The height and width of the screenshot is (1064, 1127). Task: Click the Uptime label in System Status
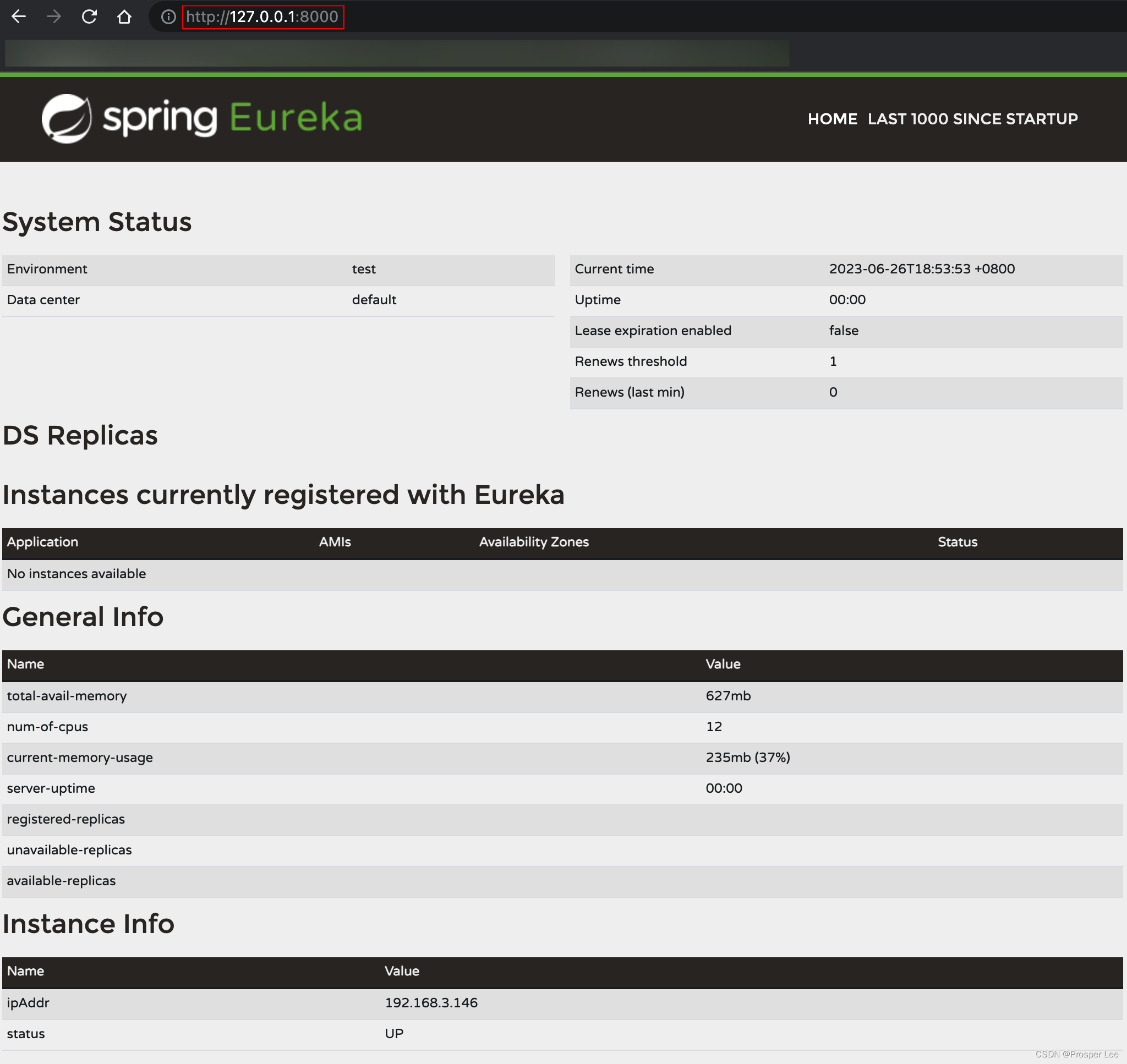coord(597,300)
